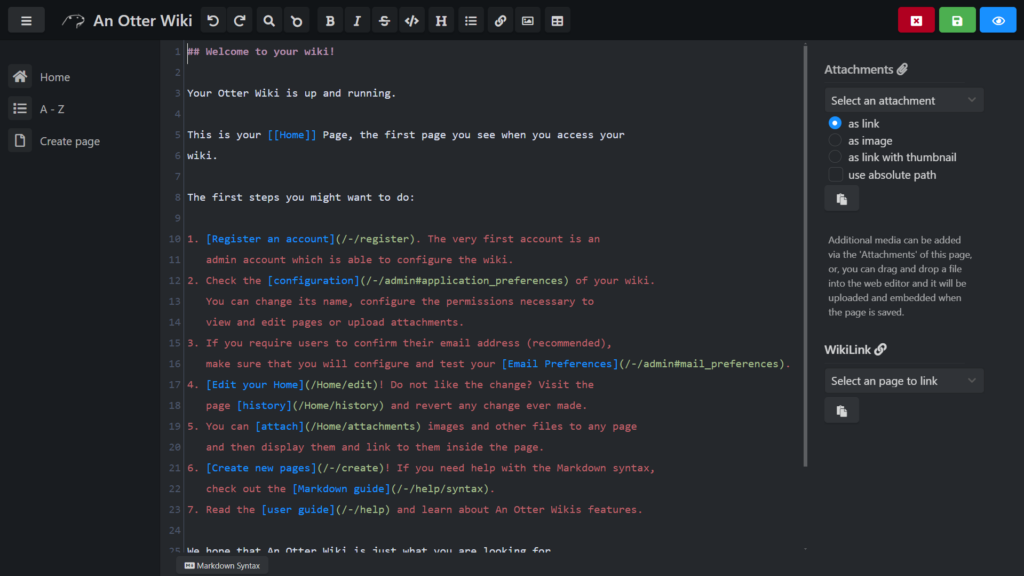Screen dimensions: 1024x576
Task: Click '[Markdown guide]' text on line 22
Action: click(341, 489)
